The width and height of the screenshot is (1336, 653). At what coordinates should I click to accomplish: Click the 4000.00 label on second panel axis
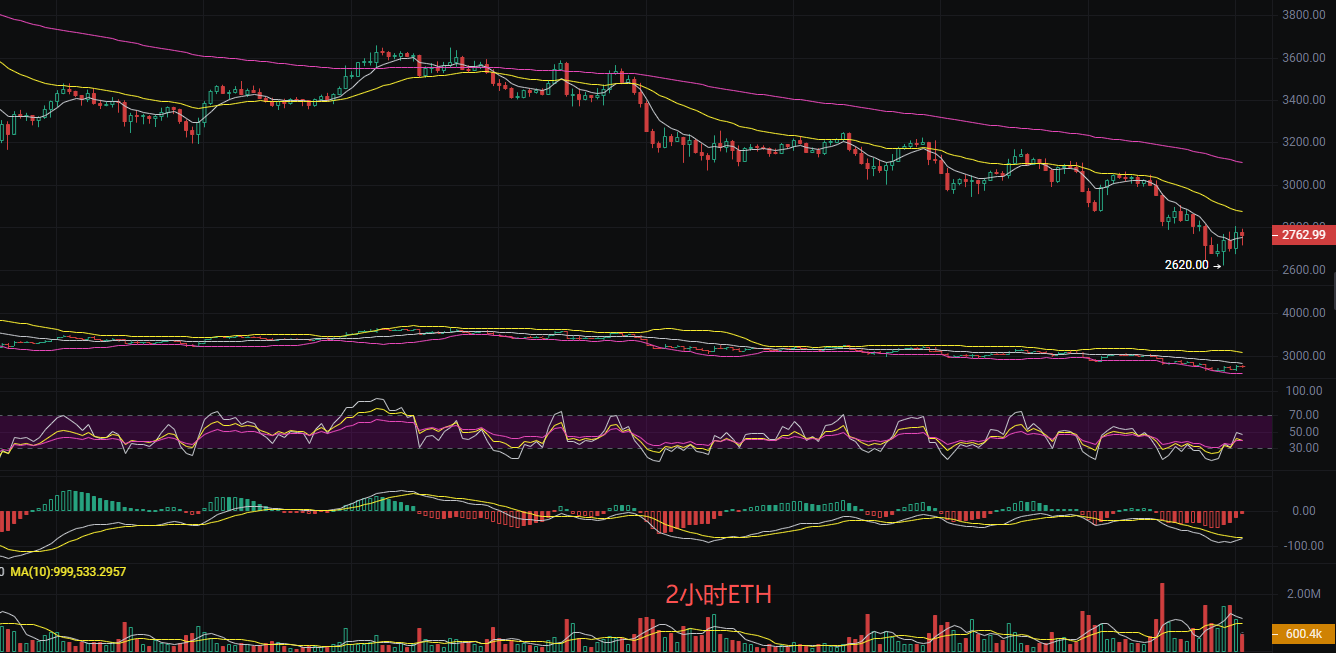1303,313
